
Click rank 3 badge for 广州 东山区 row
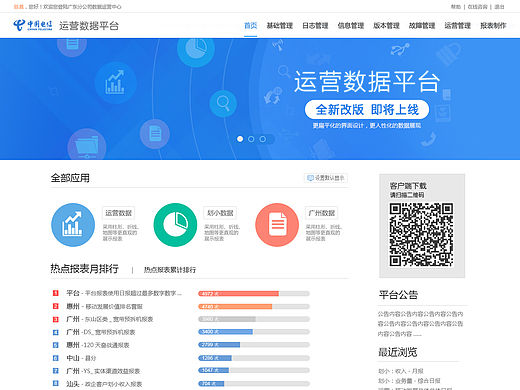pos(56,319)
